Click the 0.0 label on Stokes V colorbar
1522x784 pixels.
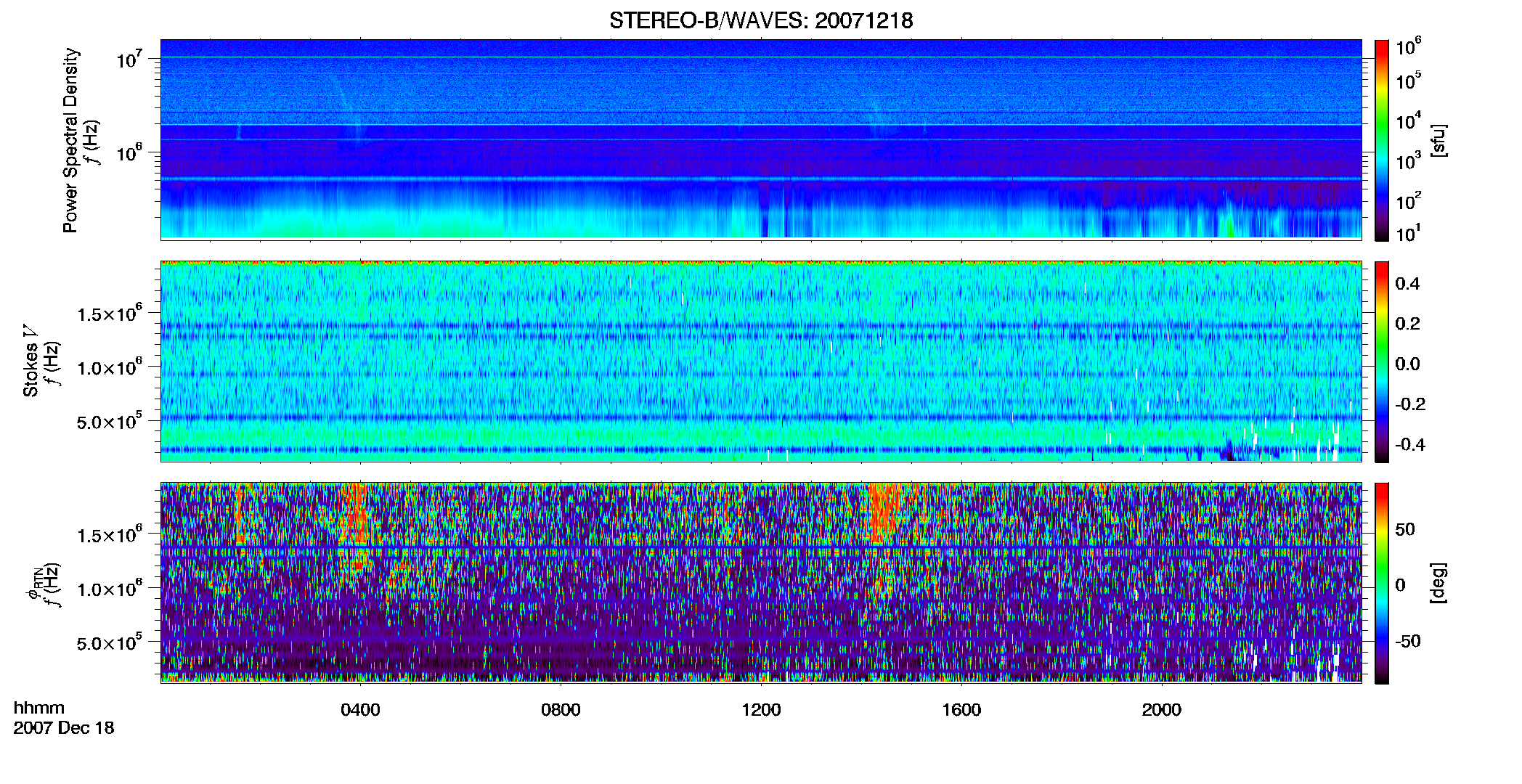click(1407, 364)
